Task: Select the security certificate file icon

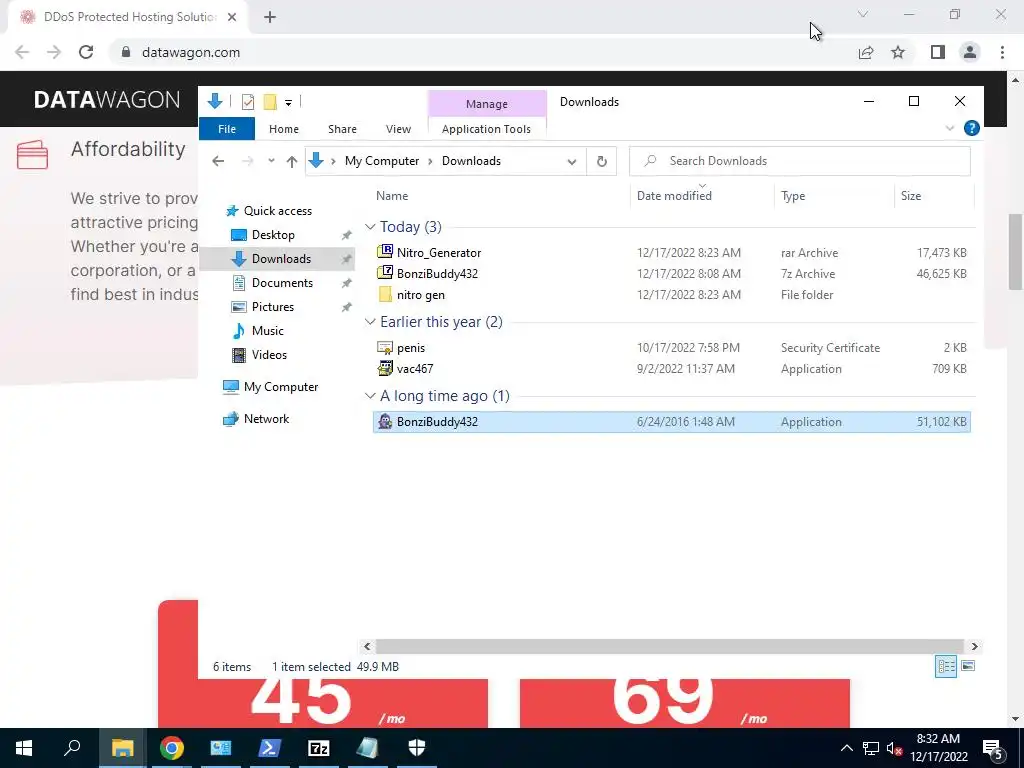Action: (385, 347)
